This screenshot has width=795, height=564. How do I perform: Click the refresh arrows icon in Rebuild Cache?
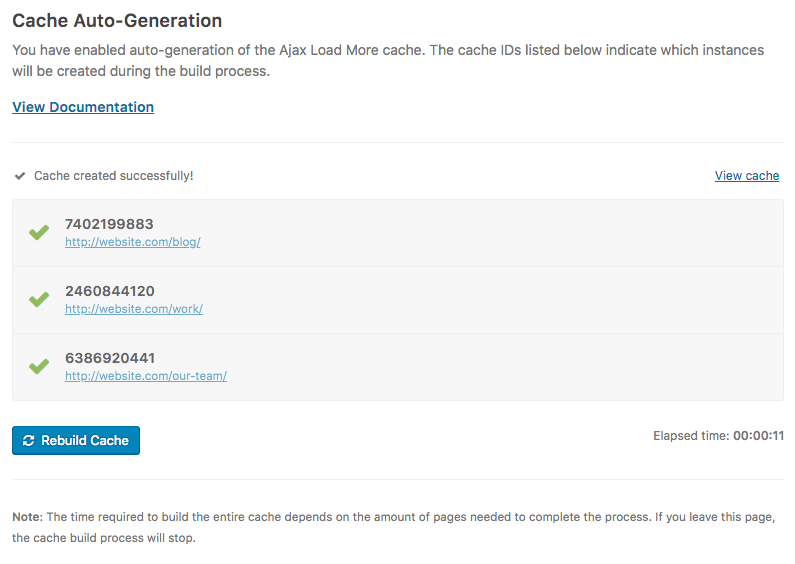28,441
